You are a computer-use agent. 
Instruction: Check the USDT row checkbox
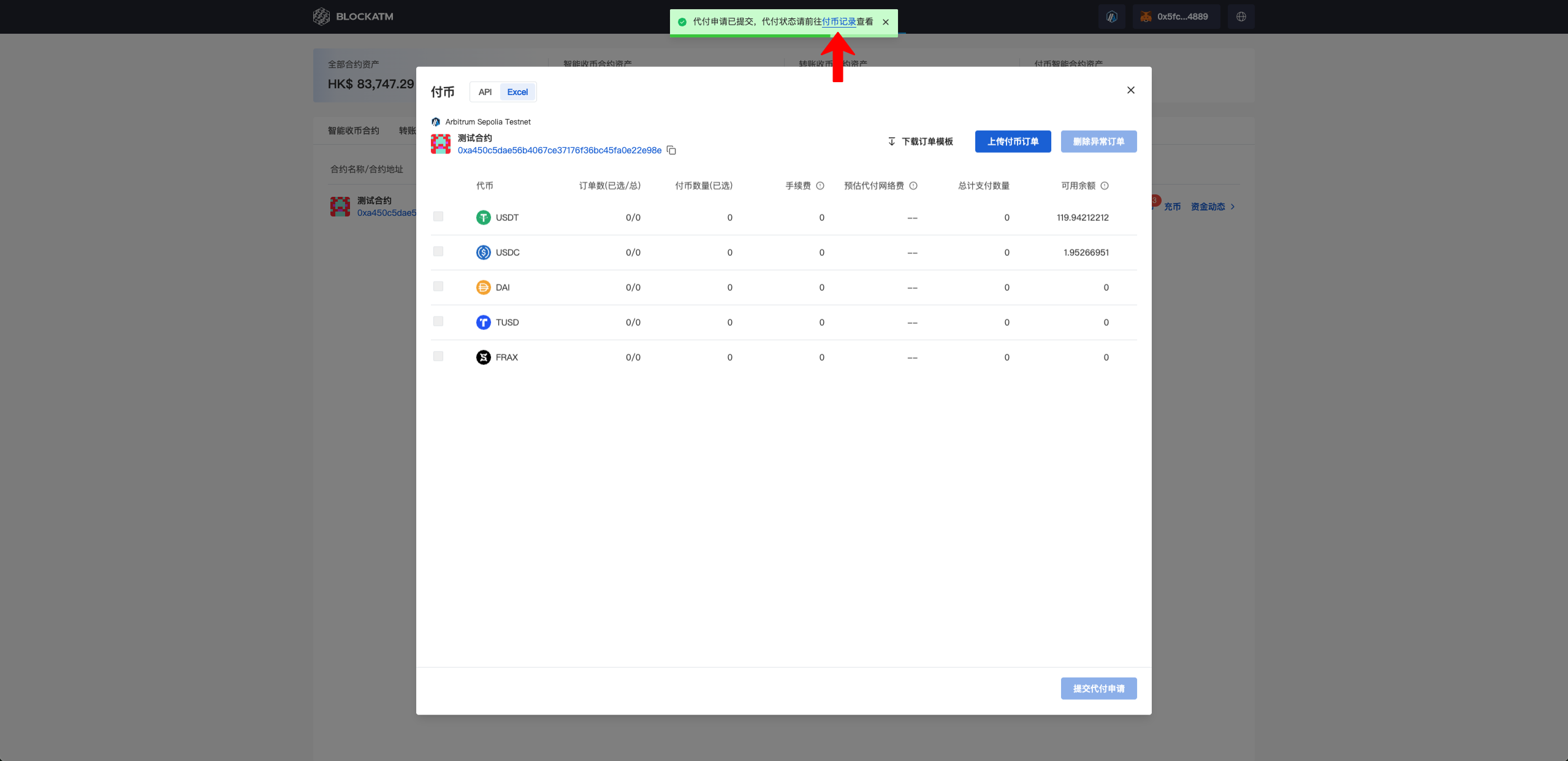(x=438, y=216)
